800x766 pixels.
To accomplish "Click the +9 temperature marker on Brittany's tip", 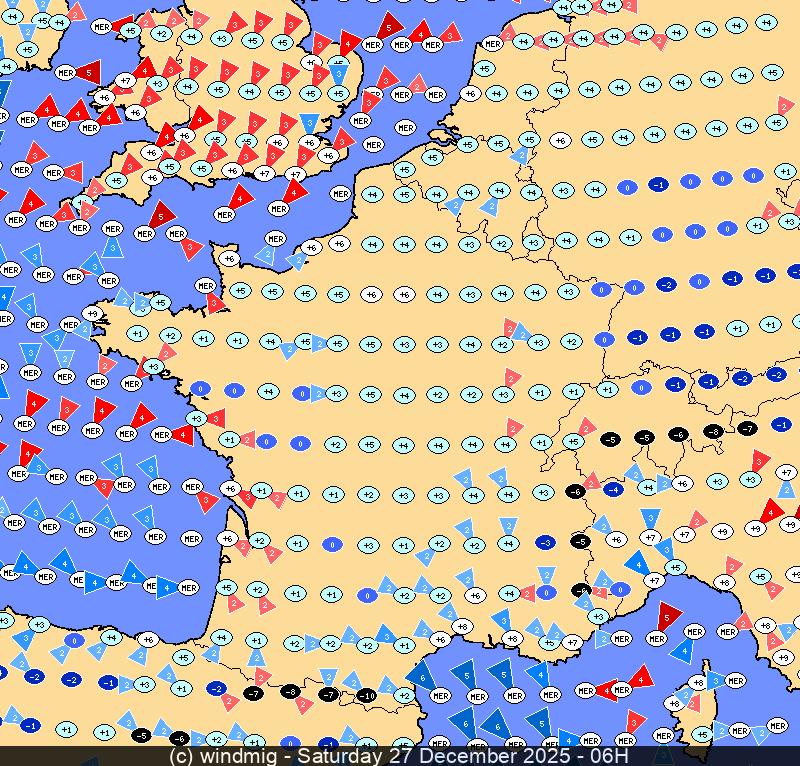I will click(93, 314).
